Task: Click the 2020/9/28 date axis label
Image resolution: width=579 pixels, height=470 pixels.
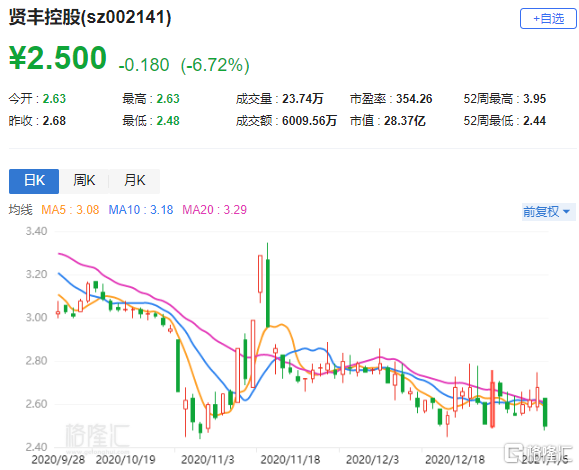Action: [x=58, y=460]
